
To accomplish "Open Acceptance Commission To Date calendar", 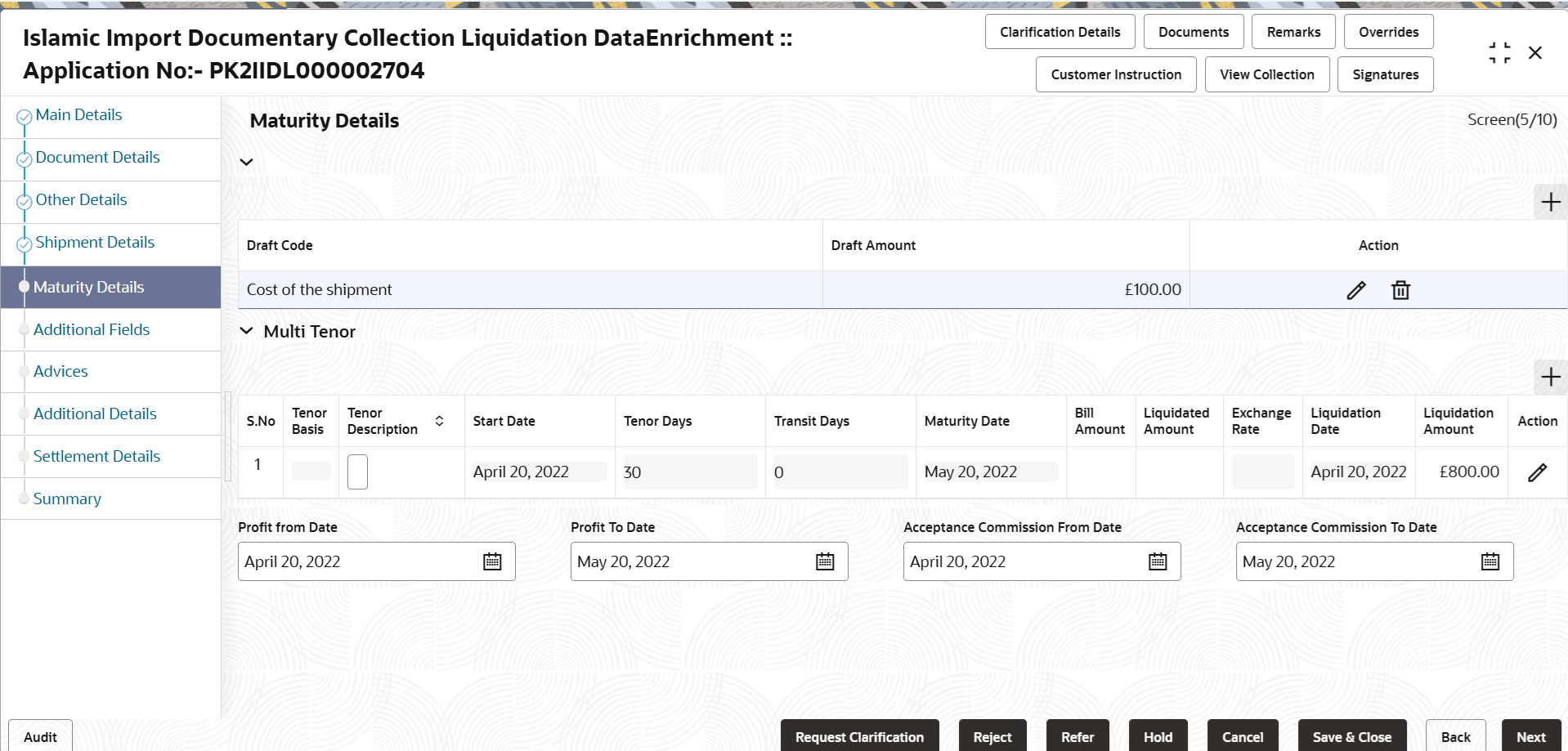I will pos(1490,561).
